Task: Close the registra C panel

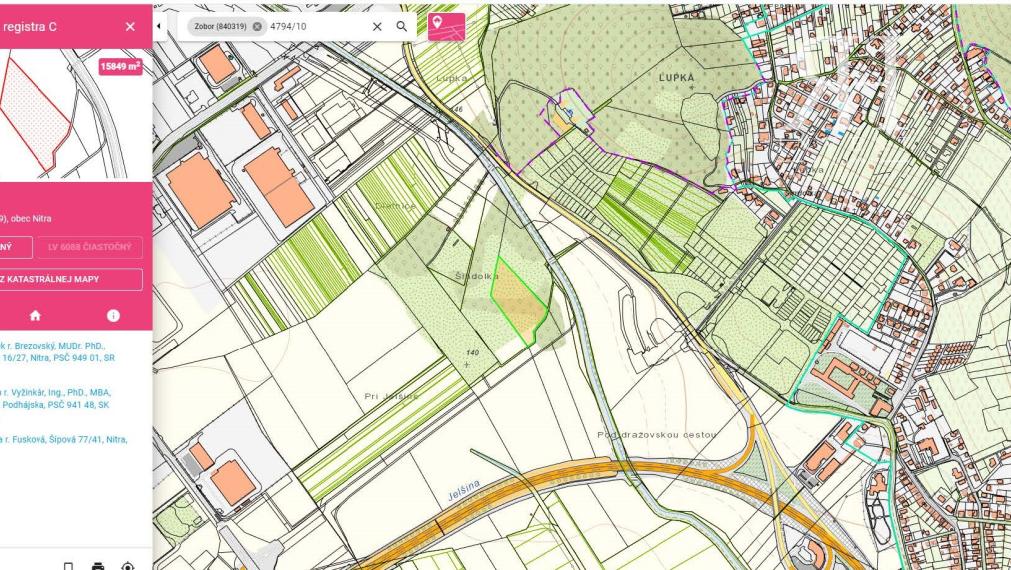Action: (130, 27)
